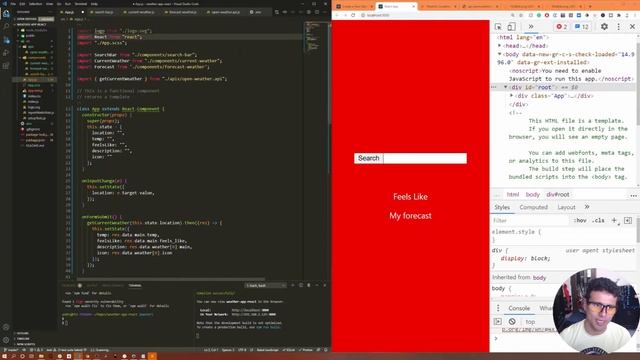Viewport: 640px width, 360px height.
Task: Kill terminal trash icon
Action: tap(309, 285)
